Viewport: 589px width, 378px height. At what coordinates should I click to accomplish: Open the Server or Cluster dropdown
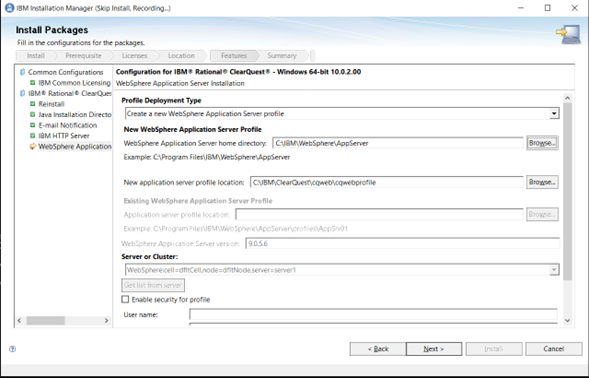[x=554, y=270]
